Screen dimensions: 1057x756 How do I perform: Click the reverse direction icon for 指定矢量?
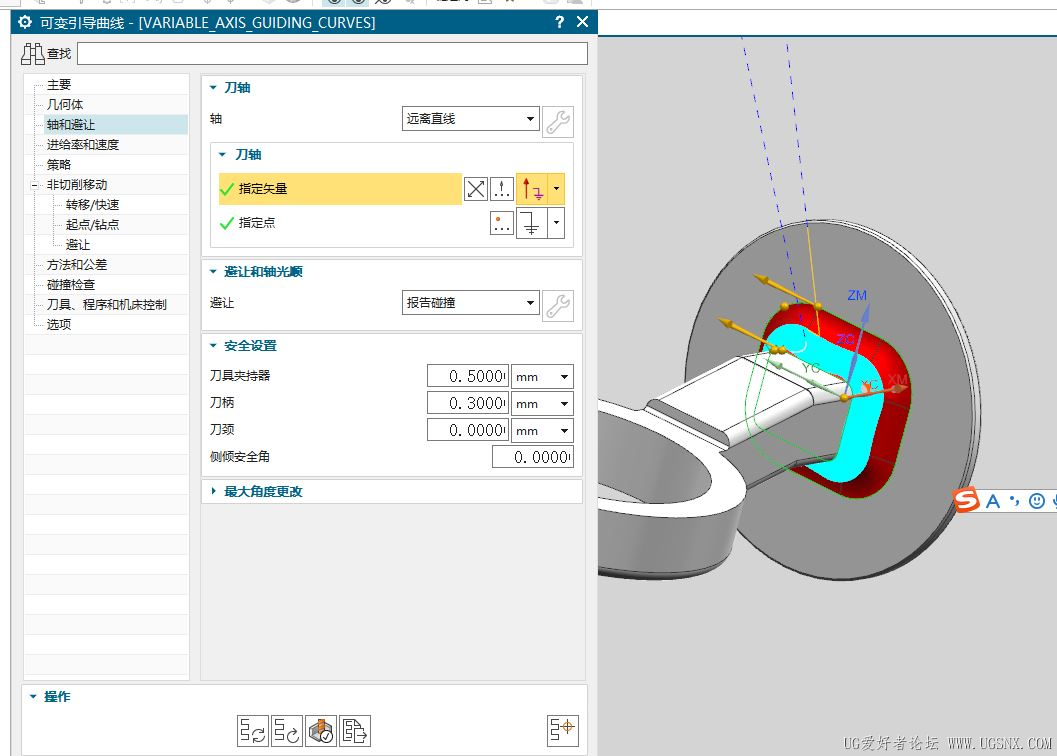point(476,190)
